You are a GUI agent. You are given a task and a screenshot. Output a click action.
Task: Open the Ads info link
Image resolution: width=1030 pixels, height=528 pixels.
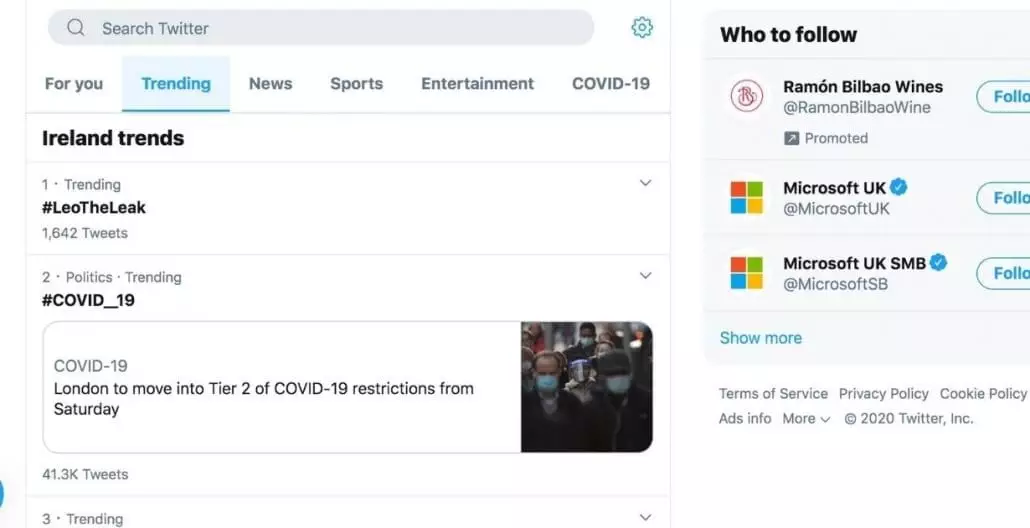click(745, 418)
